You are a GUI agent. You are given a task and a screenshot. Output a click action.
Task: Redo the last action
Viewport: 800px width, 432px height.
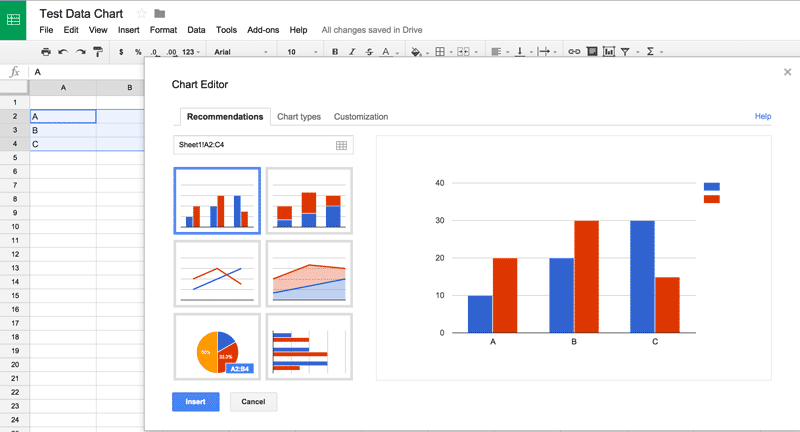point(81,52)
